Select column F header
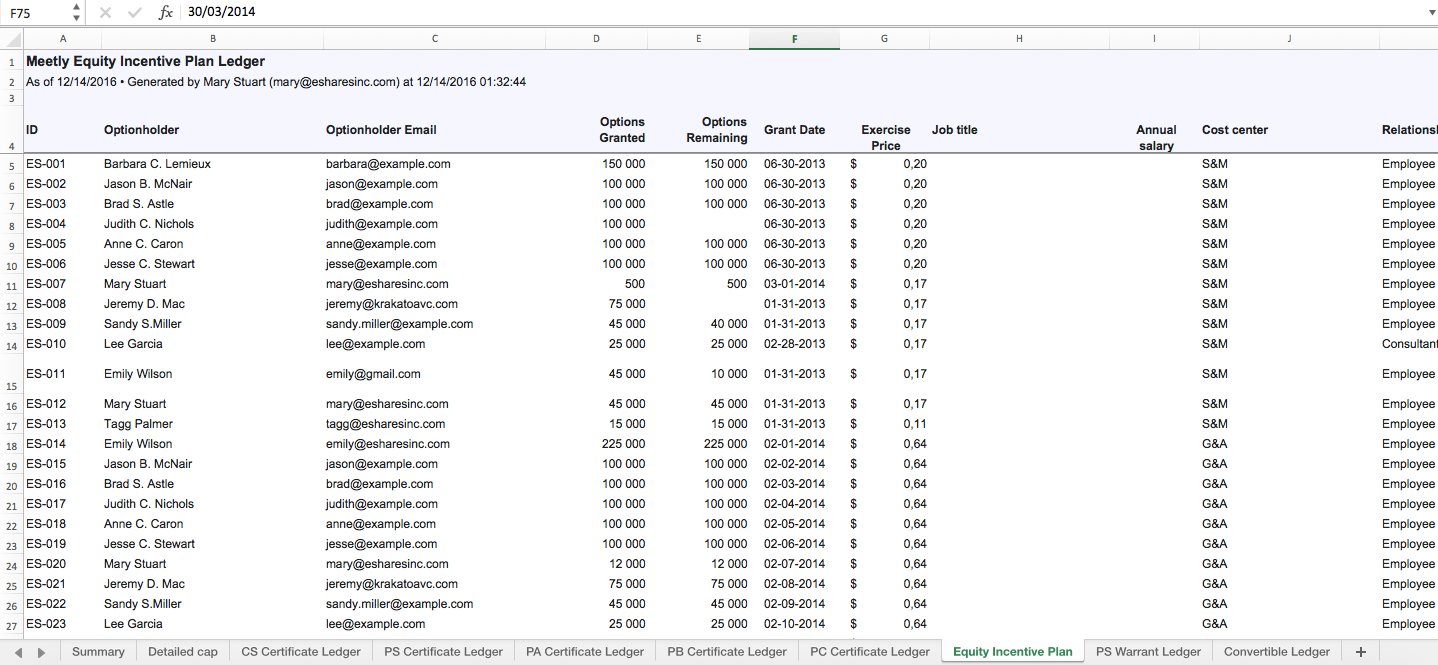1438x665 pixels. pyautogui.click(x=794, y=39)
